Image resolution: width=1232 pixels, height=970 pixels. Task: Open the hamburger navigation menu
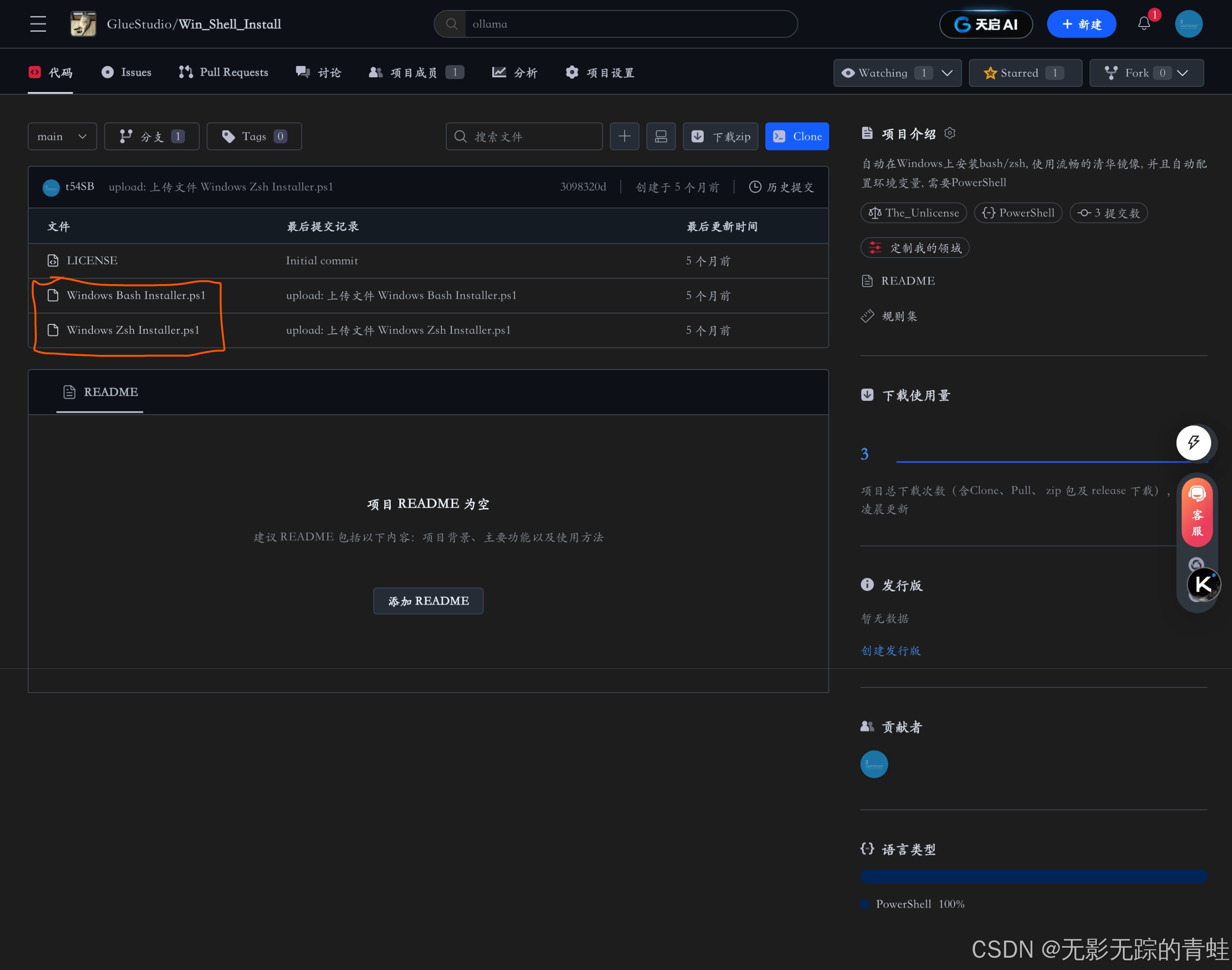38,24
